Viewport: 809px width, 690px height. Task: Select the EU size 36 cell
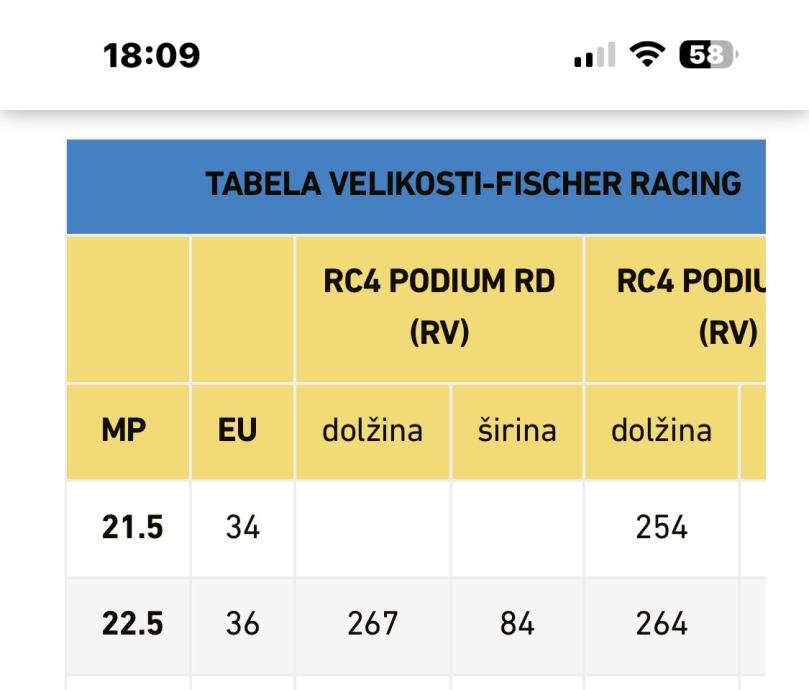pos(242,623)
